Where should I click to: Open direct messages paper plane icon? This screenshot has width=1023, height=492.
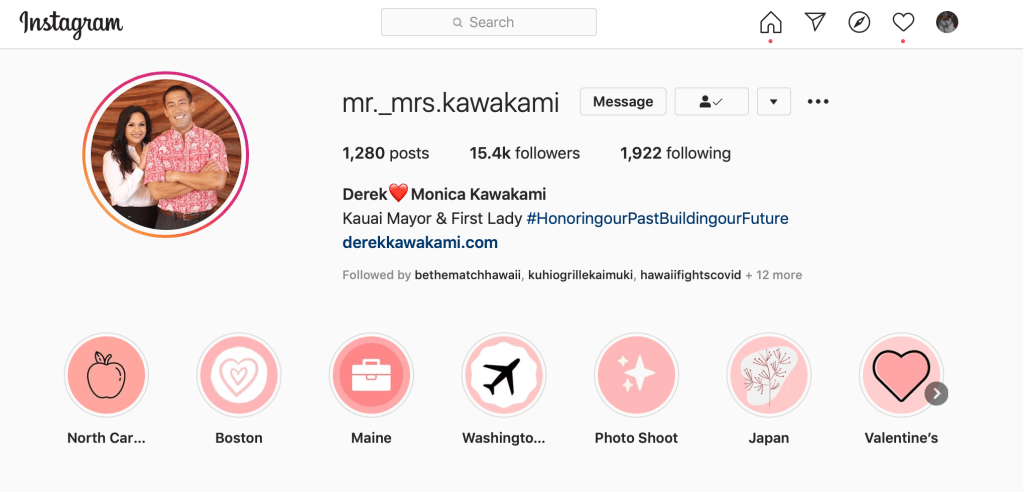[815, 22]
